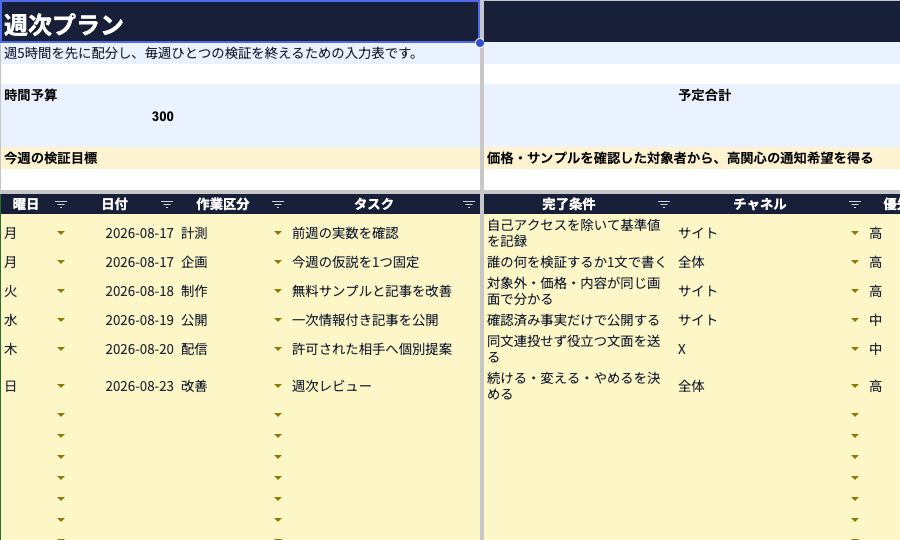This screenshot has width=900, height=540.
Task: Open チャネル dropdown on 確認済み事実だけで公開する row
Action: click(x=855, y=320)
